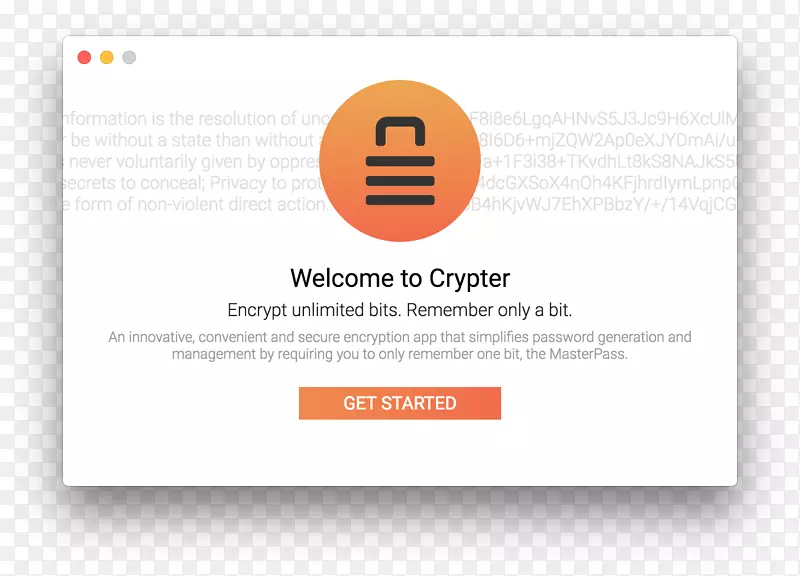Click faded line non-violent direct action
Viewport: 800px width, 576px height.
point(196,205)
